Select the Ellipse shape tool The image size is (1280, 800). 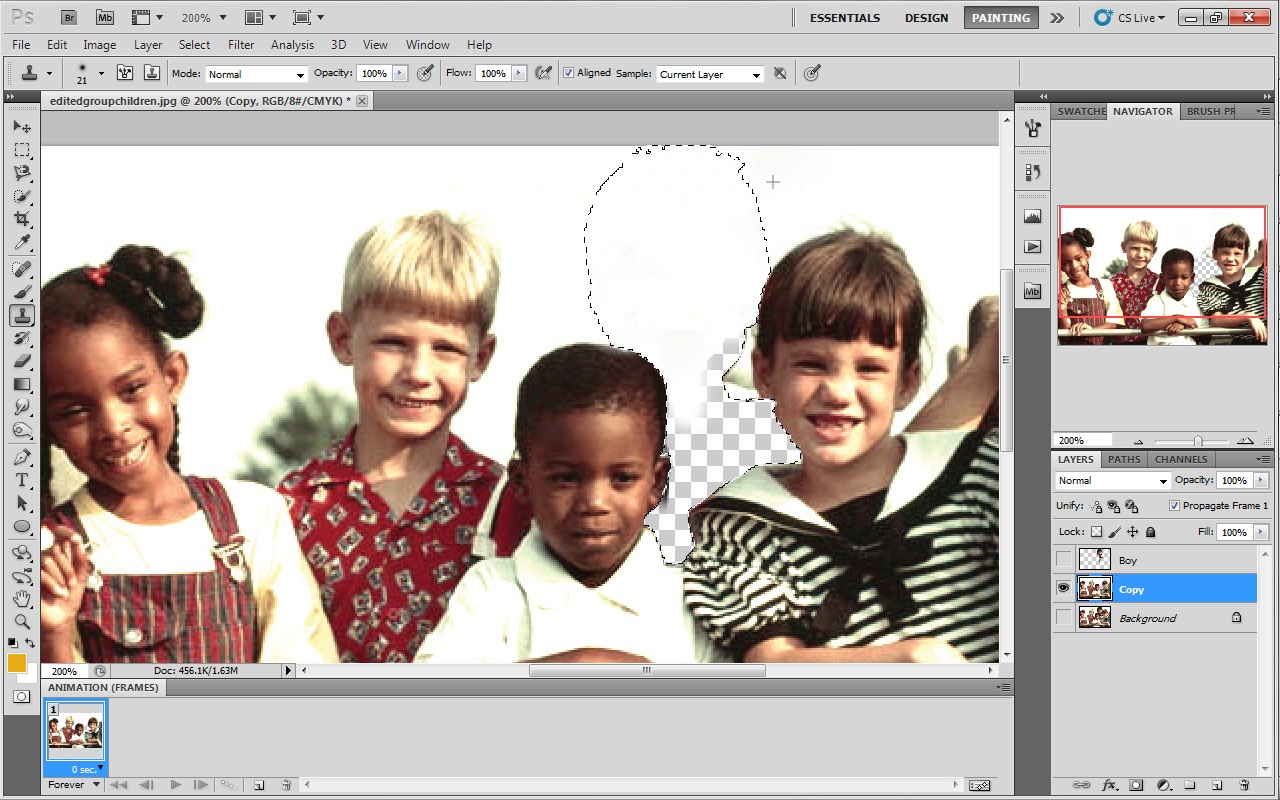pos(22,526)
